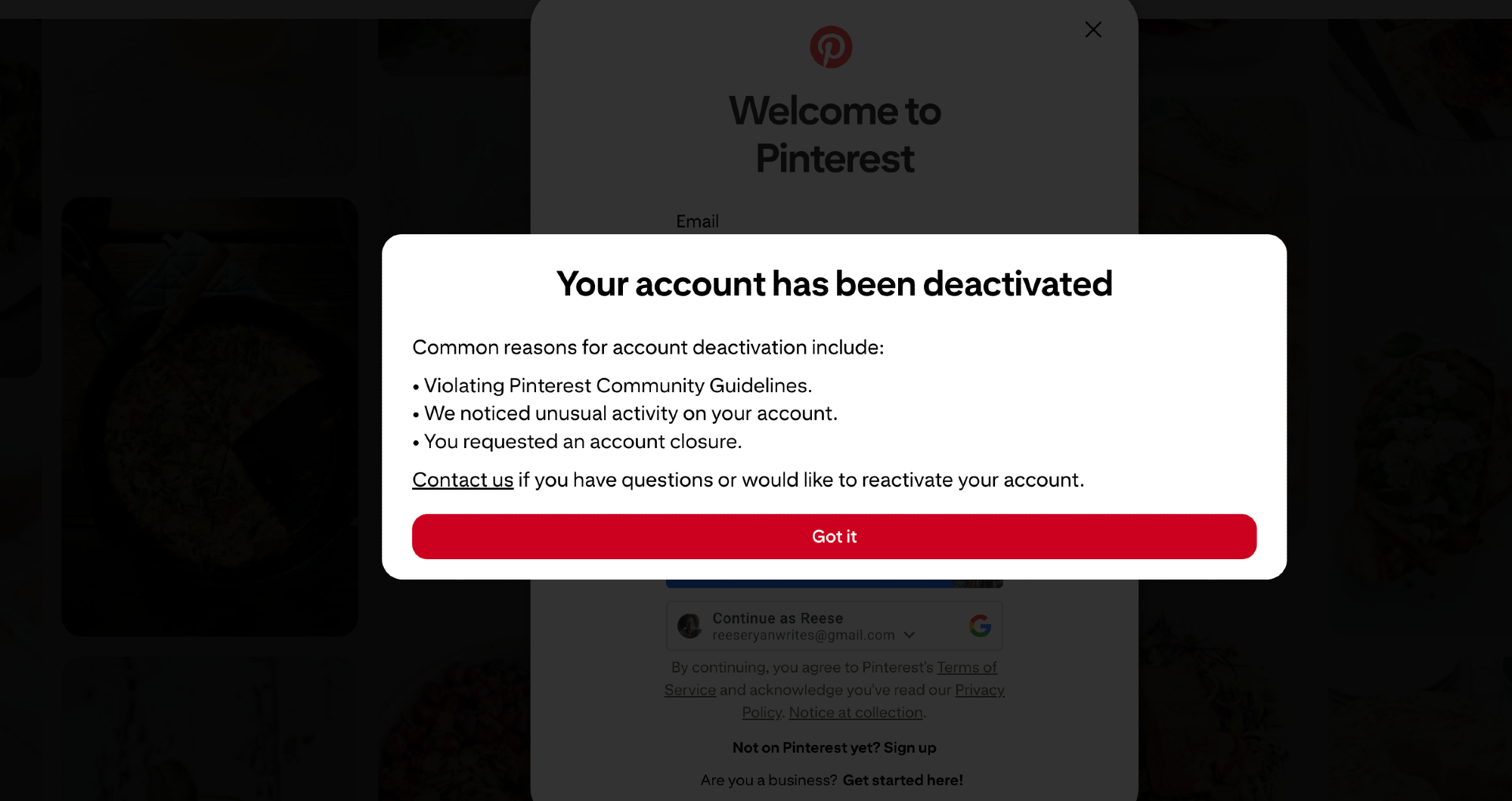The image size is (1512, 801).
Task: Click the account deactivated dialog heading
Action: (834, 284)
